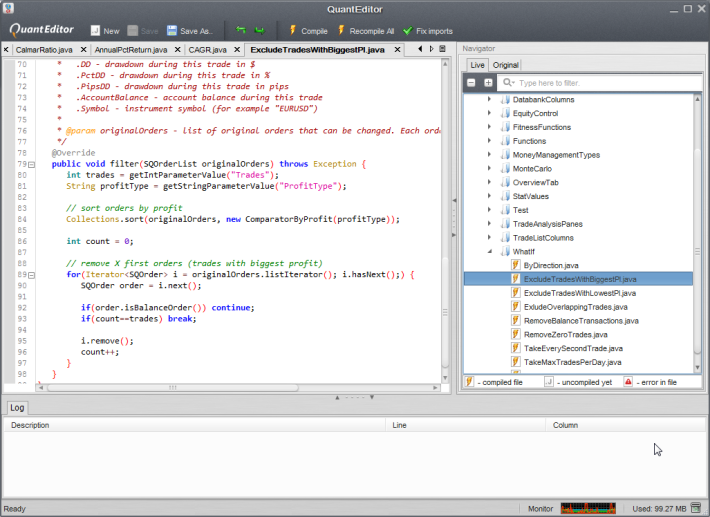Open RemoveBalanceTransactions.java file
The width and height of the screenshot is (710, 517).
(x=581, y=321)
